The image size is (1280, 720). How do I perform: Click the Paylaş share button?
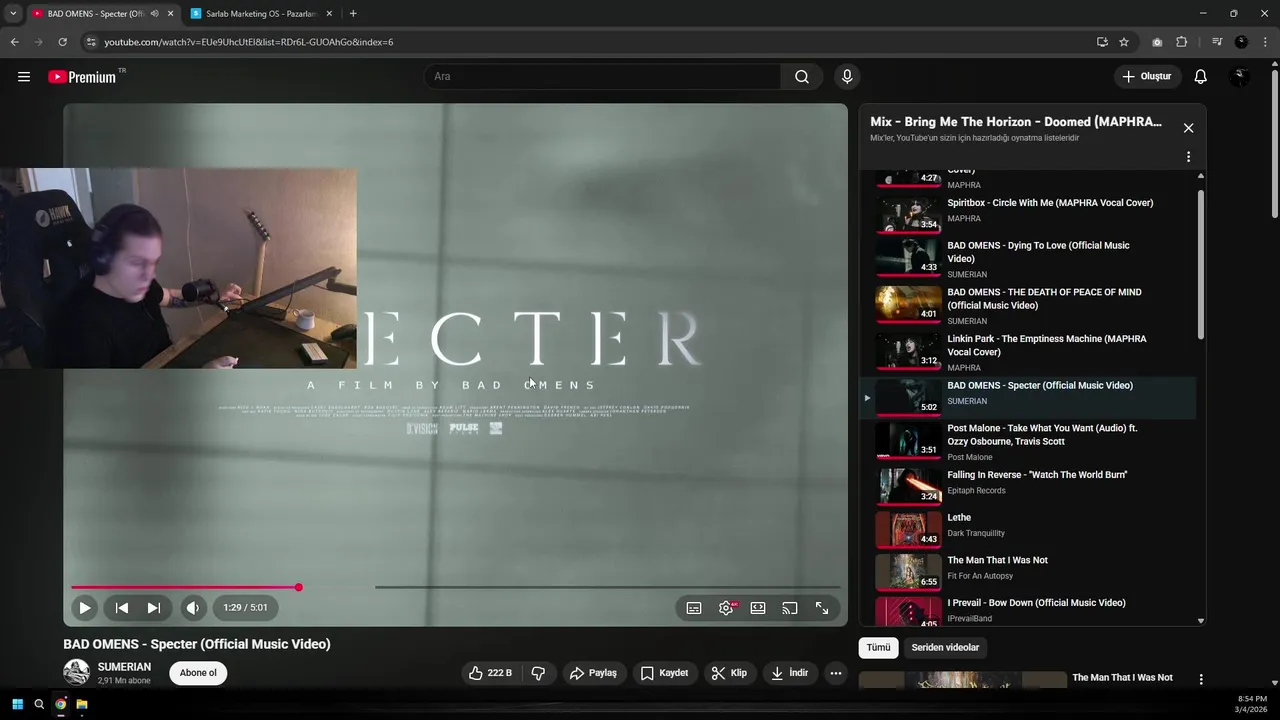point(593,673)
